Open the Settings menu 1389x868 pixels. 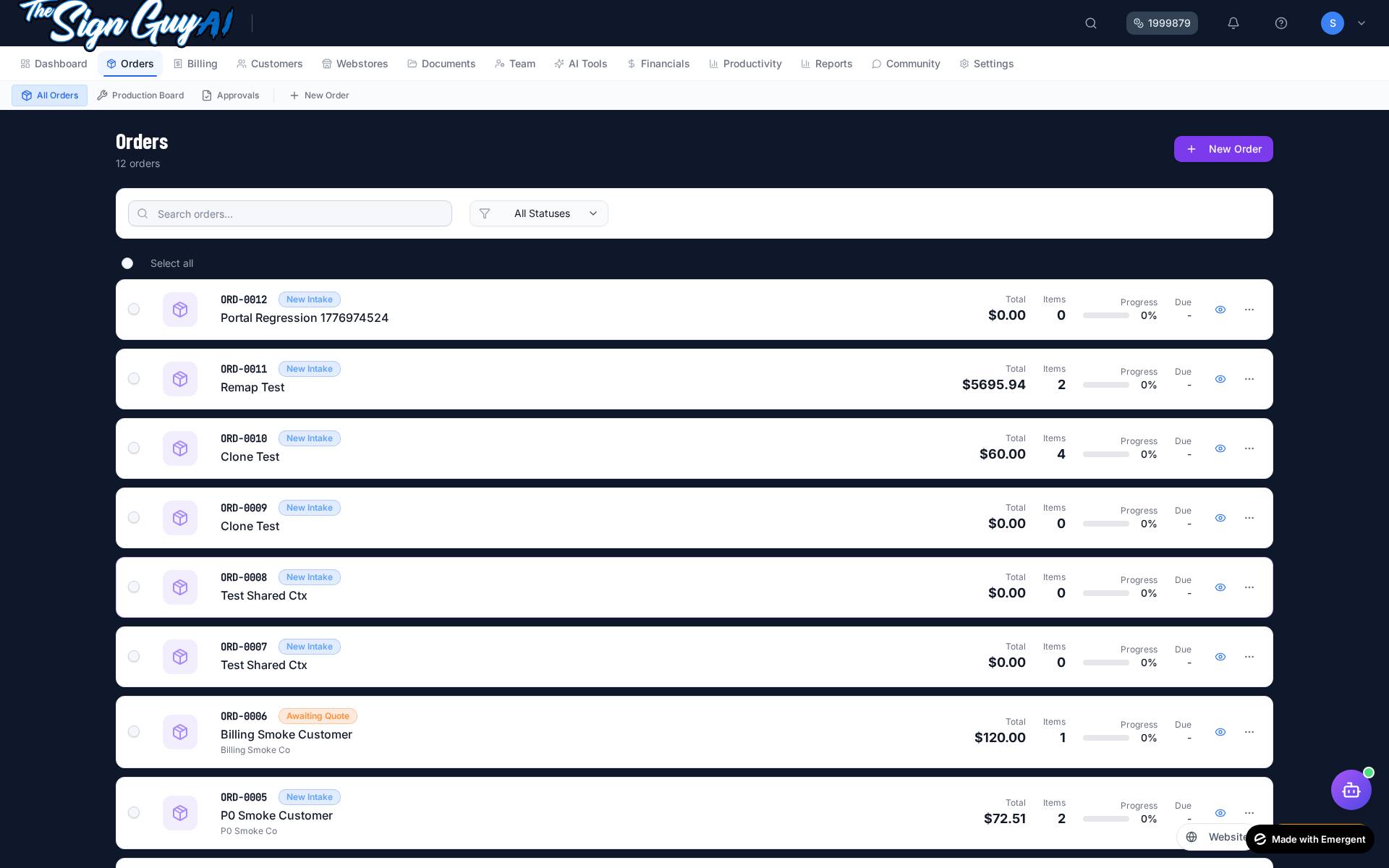point(987,64)
